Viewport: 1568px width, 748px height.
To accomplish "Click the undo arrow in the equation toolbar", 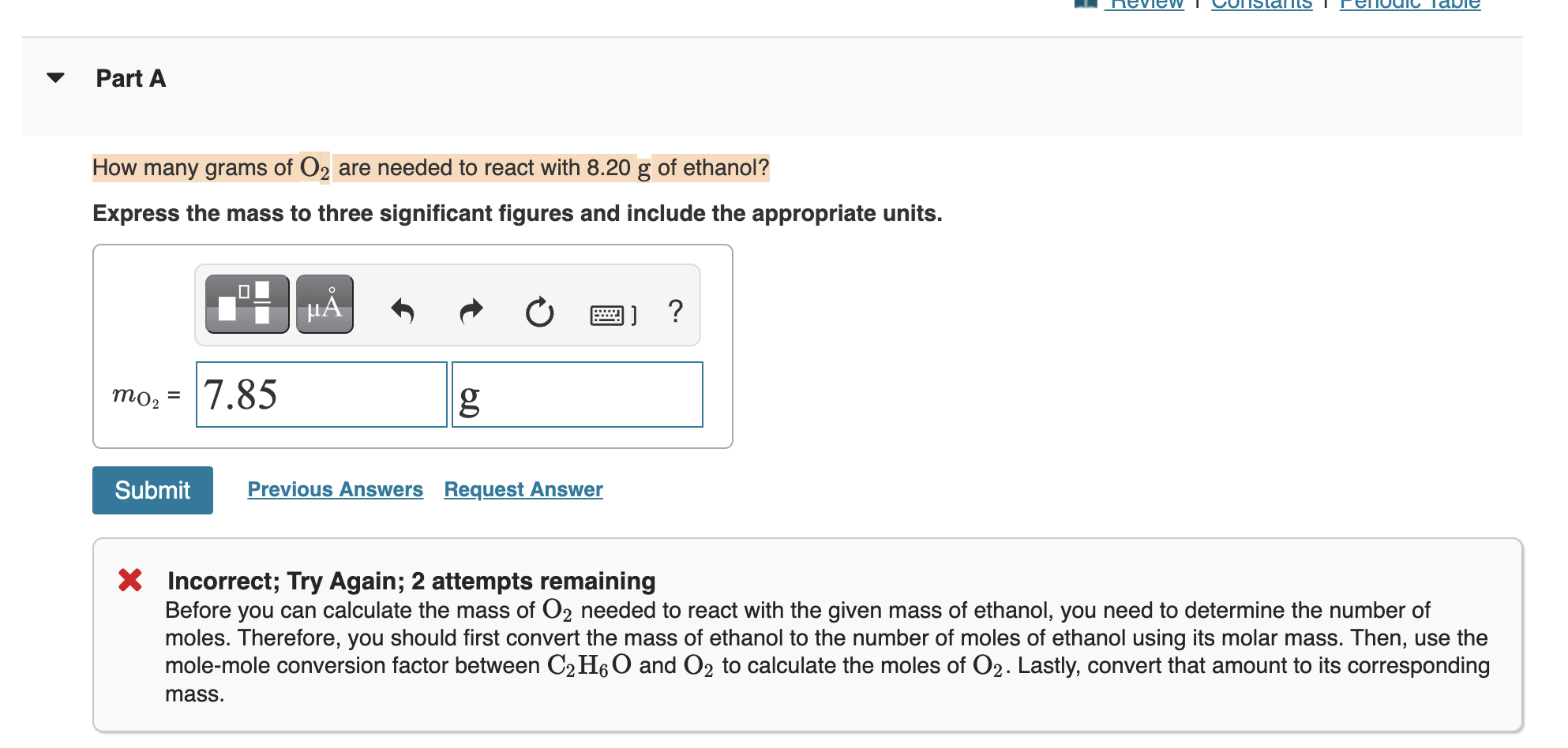I will pyautogui.click(x=403, y=311).
